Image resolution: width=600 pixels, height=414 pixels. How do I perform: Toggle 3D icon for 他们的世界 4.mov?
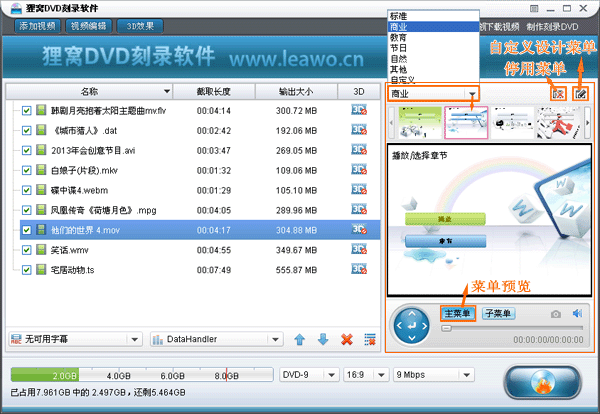(359, 230)
